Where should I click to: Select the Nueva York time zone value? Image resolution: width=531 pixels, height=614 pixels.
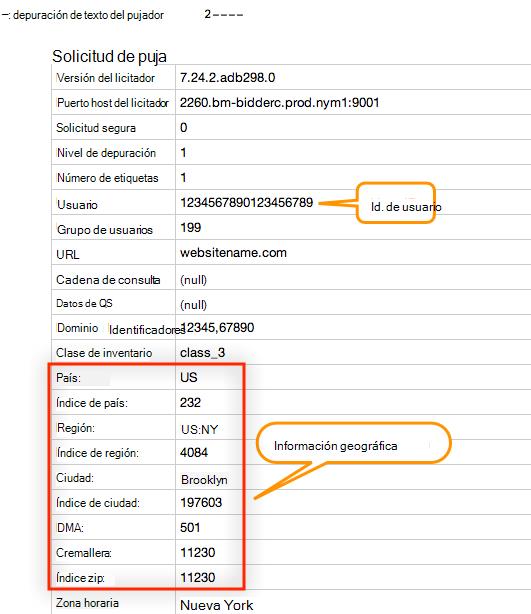point(217,605)
